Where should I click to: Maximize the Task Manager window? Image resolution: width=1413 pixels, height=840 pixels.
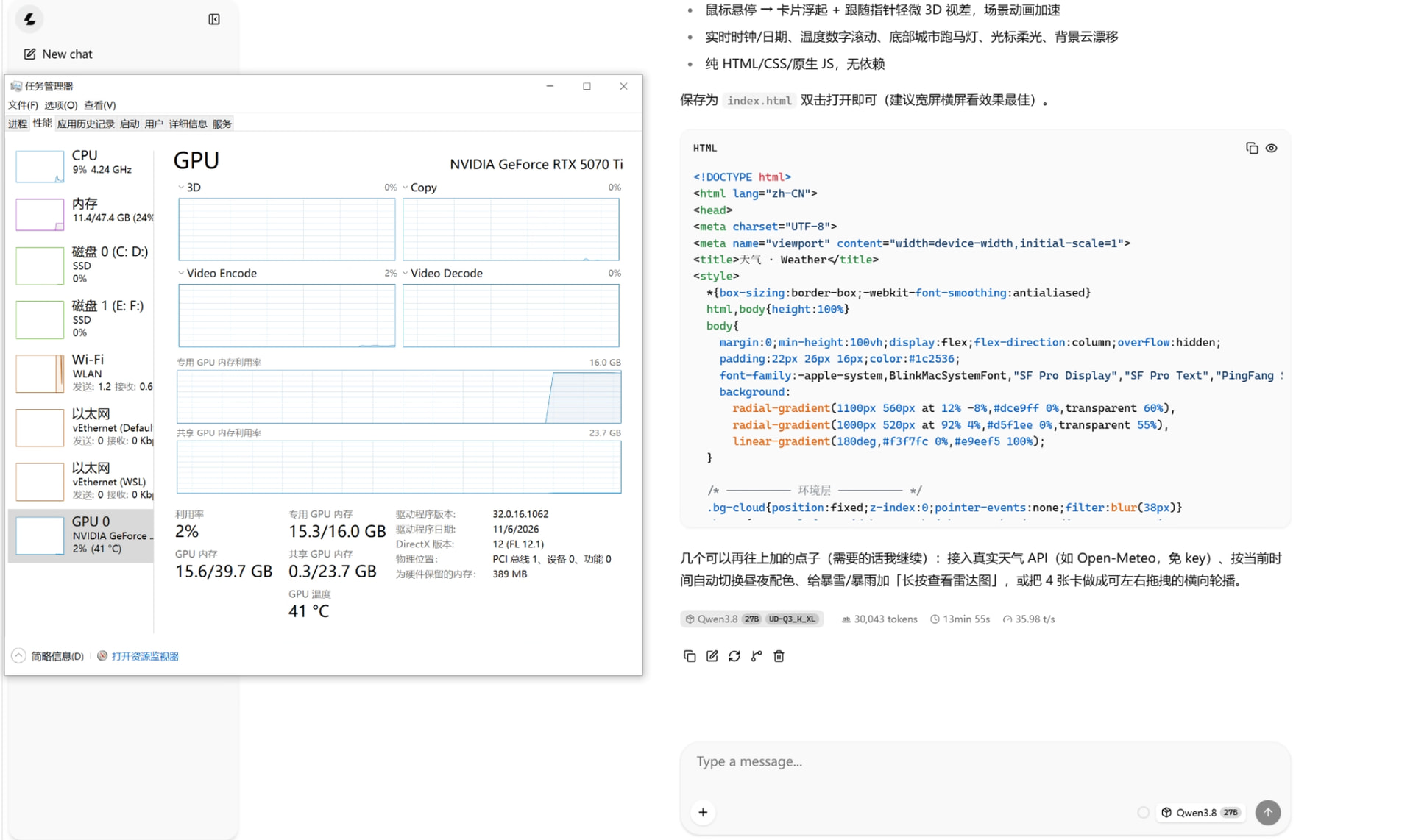point(587,86)
